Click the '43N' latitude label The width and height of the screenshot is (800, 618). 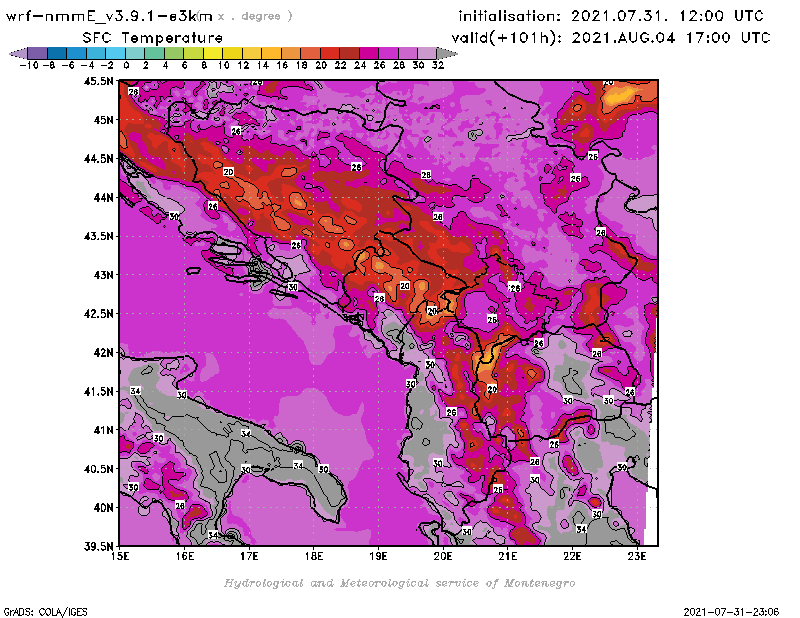(103, 275)
